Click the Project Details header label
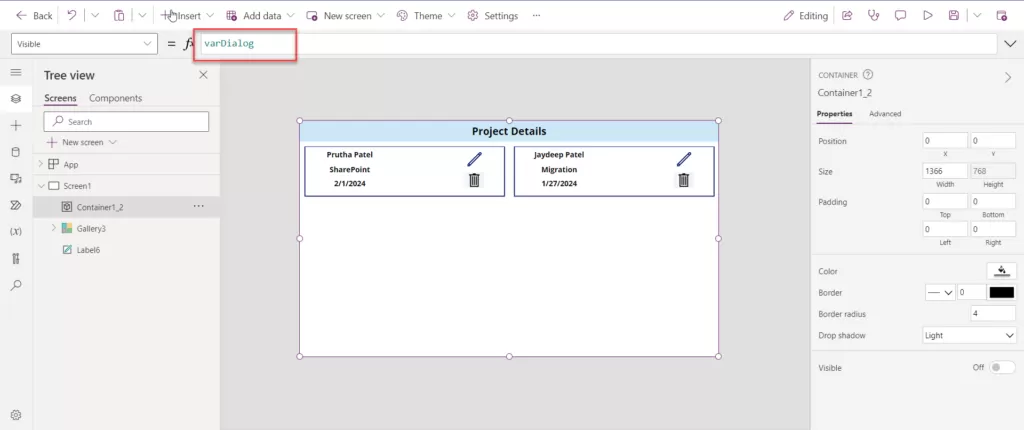This screenshot has height=430, width=1024. (509, 131)
